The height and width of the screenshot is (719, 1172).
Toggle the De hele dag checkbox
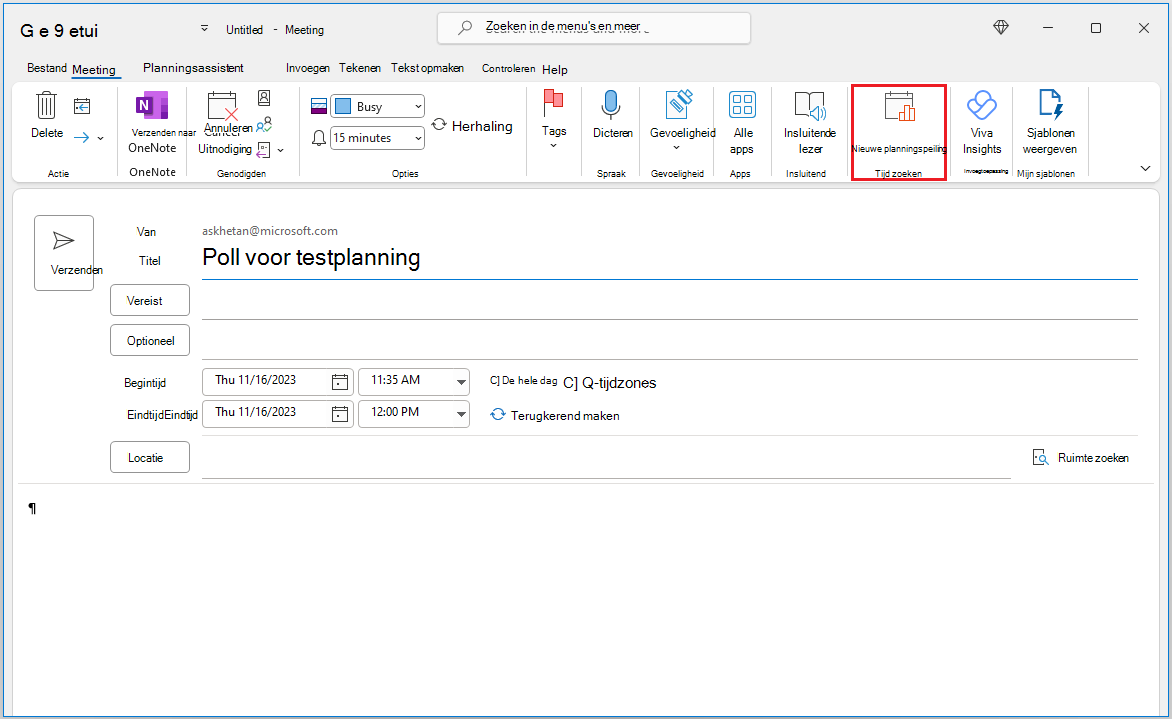coord(494,381)
